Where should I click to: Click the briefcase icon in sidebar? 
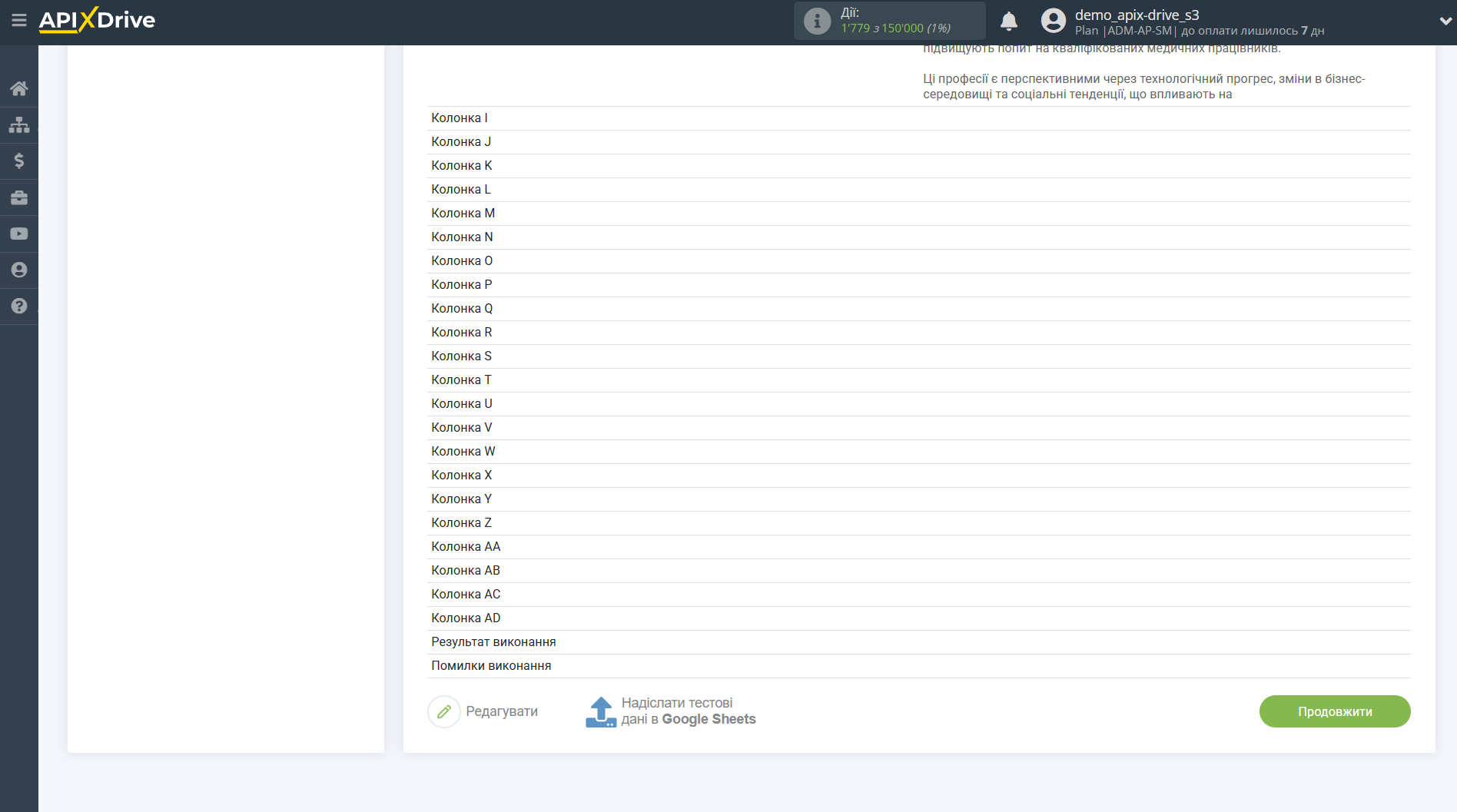(19, 197)
